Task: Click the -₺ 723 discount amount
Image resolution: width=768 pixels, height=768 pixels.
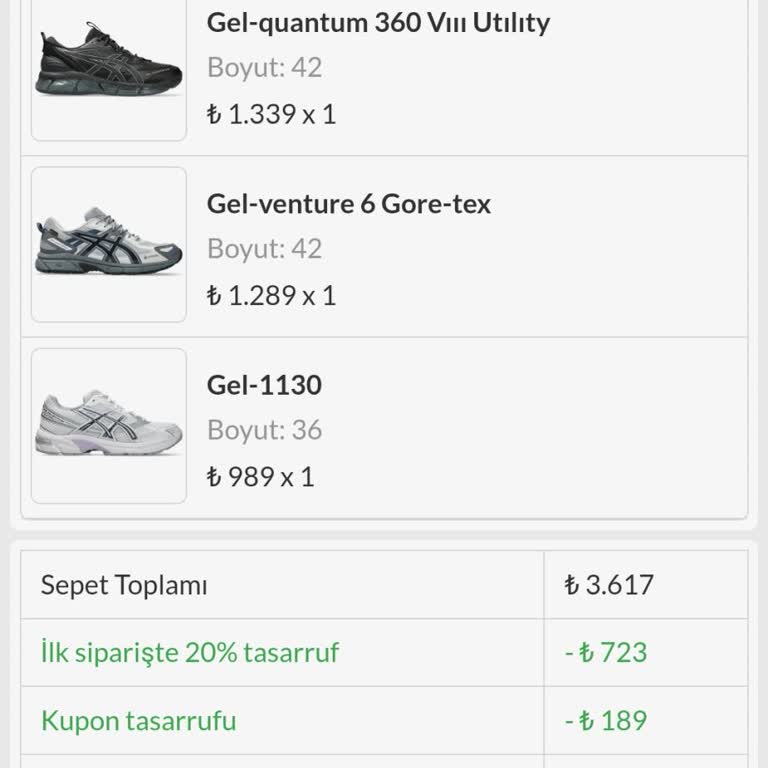Action: (x=606, y=652)
